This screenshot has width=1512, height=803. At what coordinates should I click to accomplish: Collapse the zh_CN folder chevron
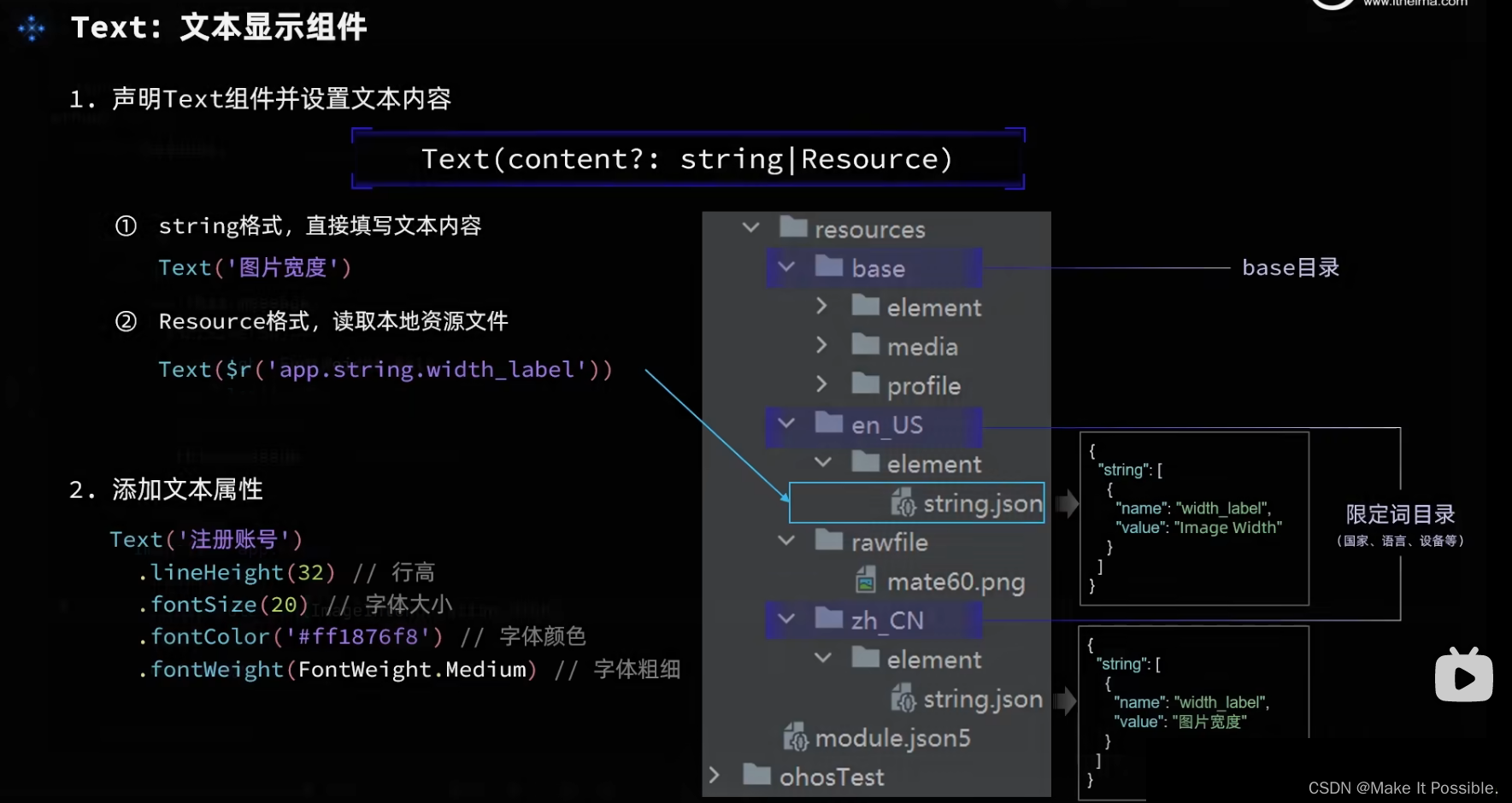pyautogui.click(x=786, y=619)
